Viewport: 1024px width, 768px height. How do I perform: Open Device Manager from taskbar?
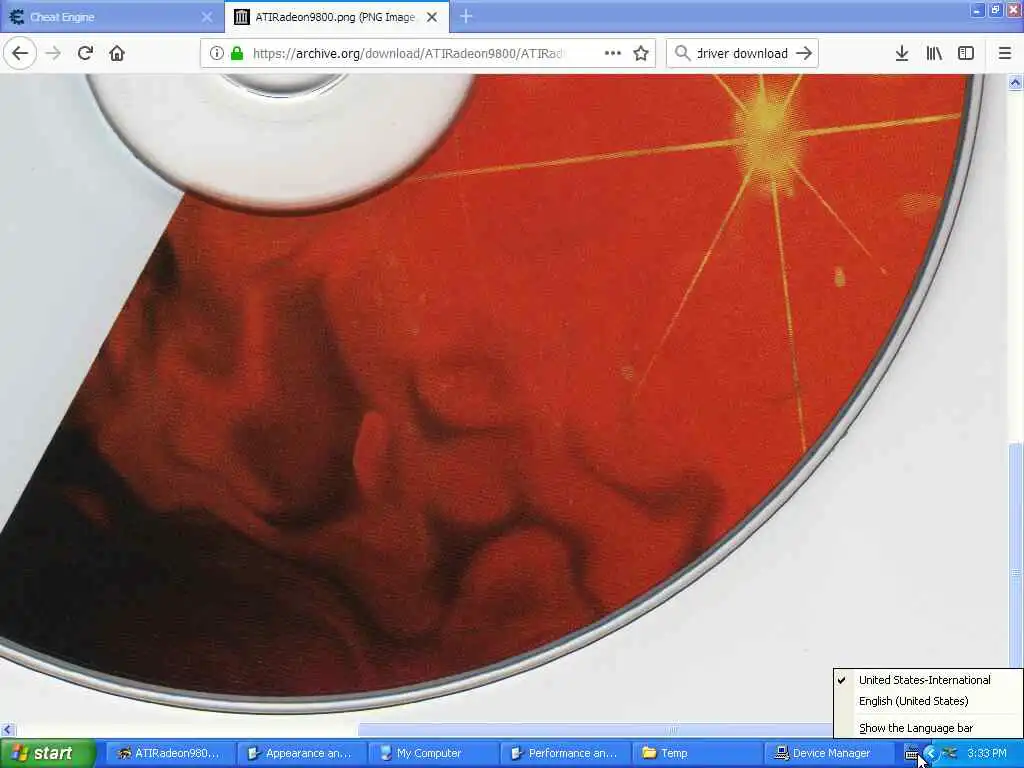(x=828, y=754)
